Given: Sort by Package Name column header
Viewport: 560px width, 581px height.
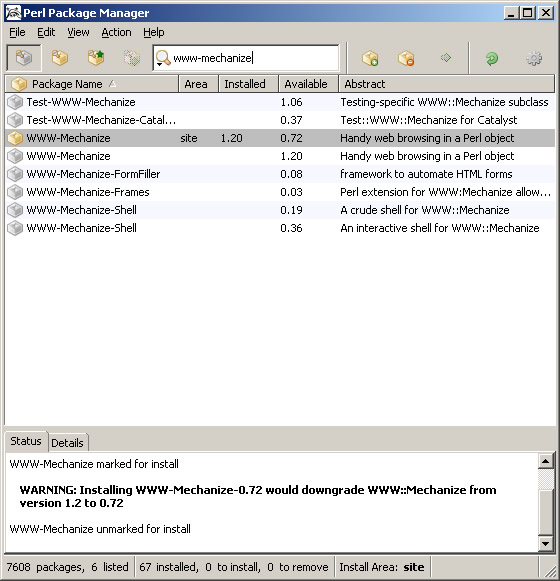Looking at the screenshot, I should [92, 84].
